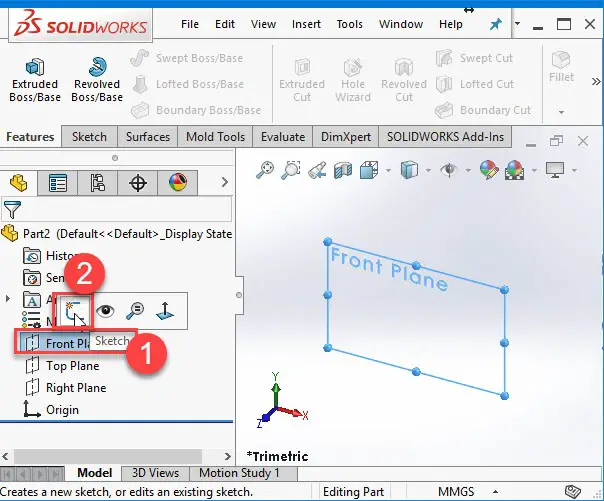Switch to the Motion Study 1 tab

(239, 473)
